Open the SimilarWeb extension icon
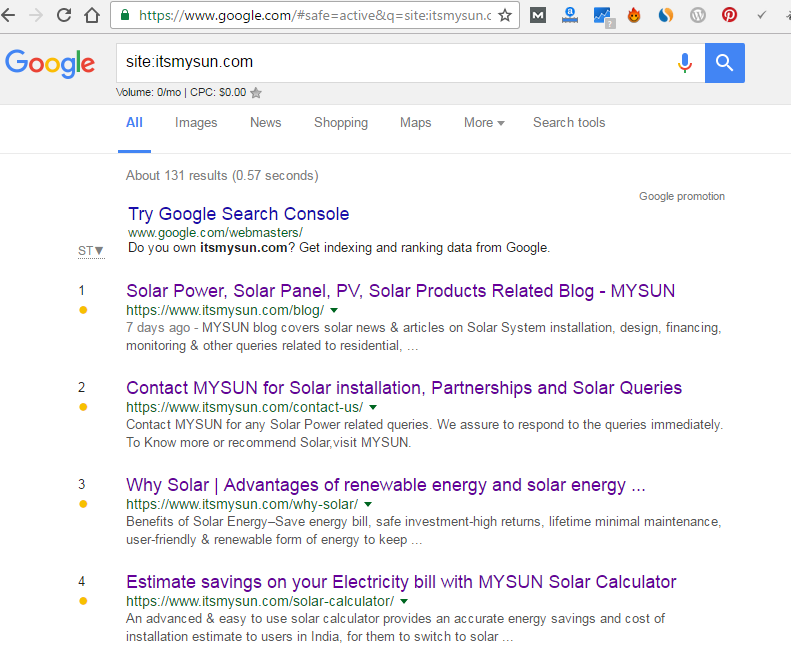Viewport: 791px width, 654px height. point(665,16)
